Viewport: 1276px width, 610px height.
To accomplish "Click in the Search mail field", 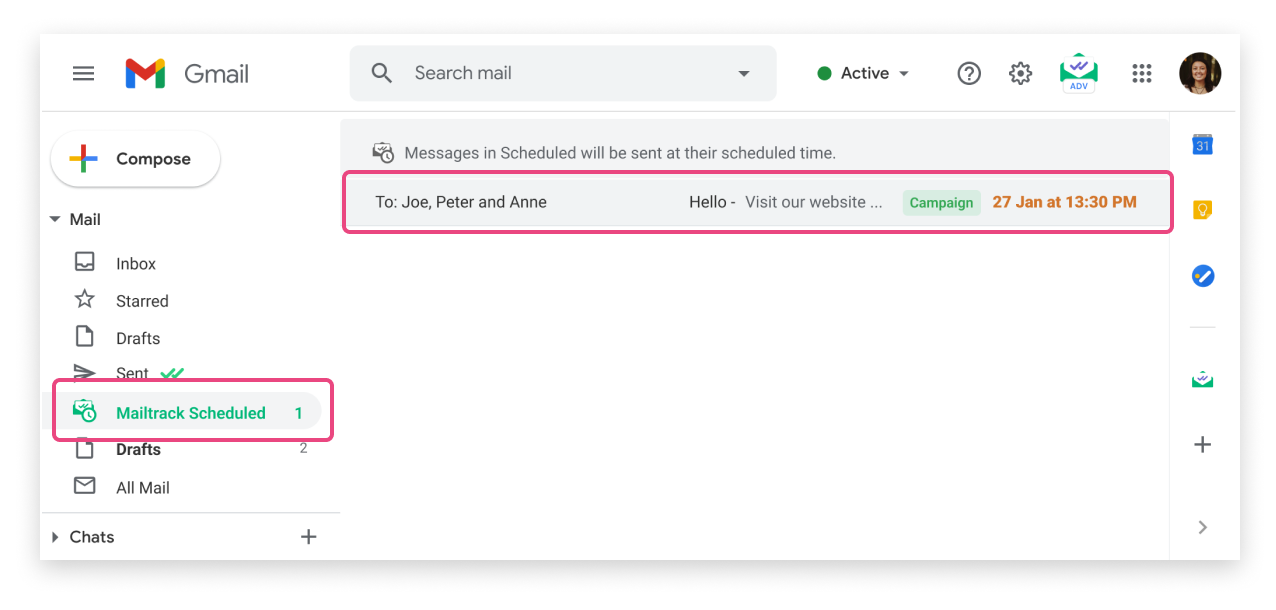I will coord(560,73).
